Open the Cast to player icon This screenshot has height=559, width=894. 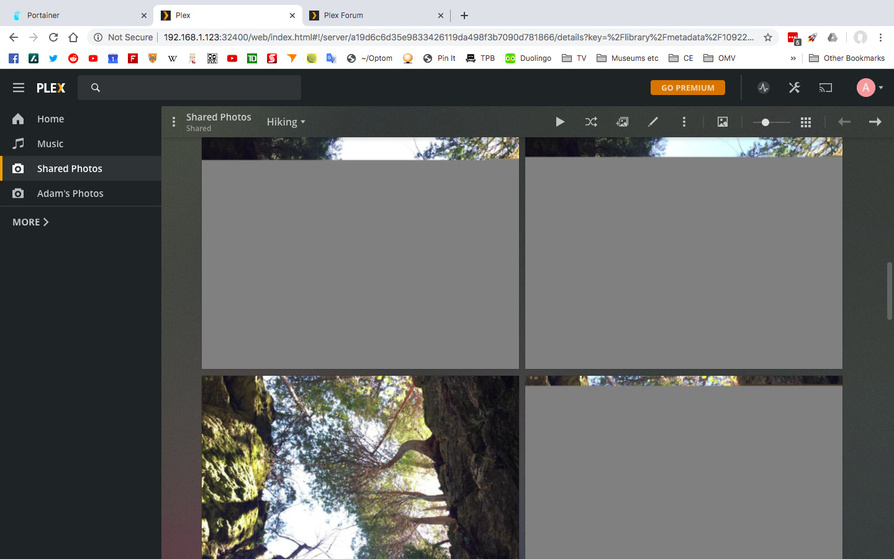tap(826, 88)
